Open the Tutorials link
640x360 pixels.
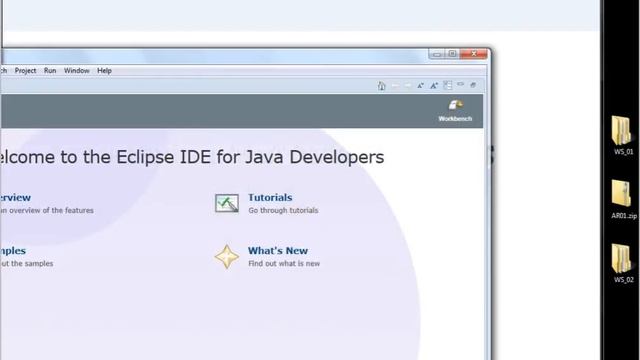pos(270,198)
